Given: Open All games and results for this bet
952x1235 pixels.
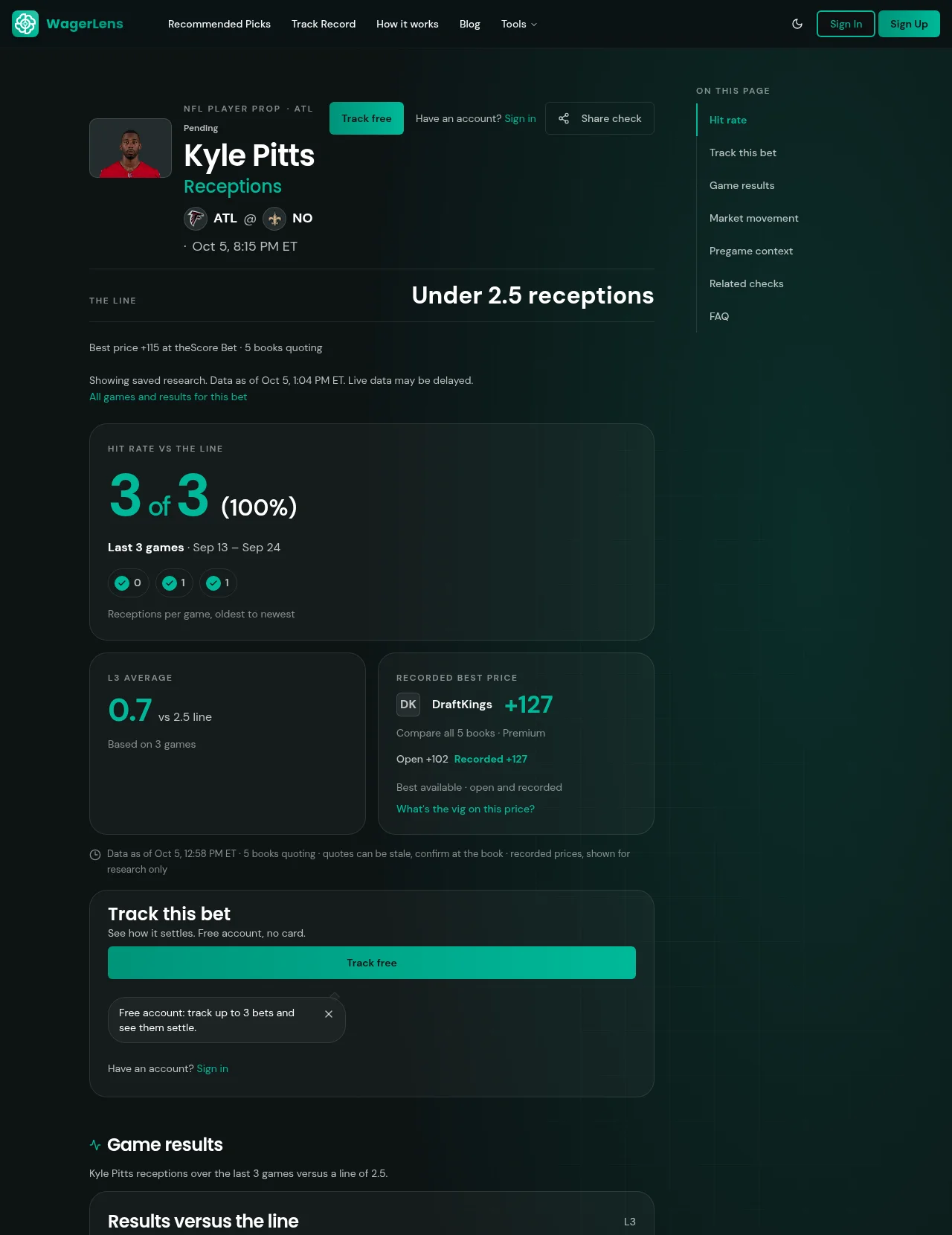Looking at the screenshot, I should click(168, 397).
